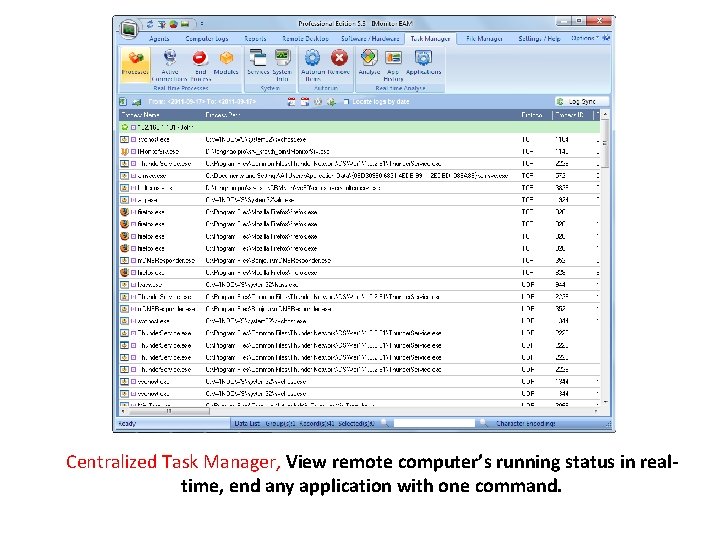Open Active Connections view

tap(169, 66)
